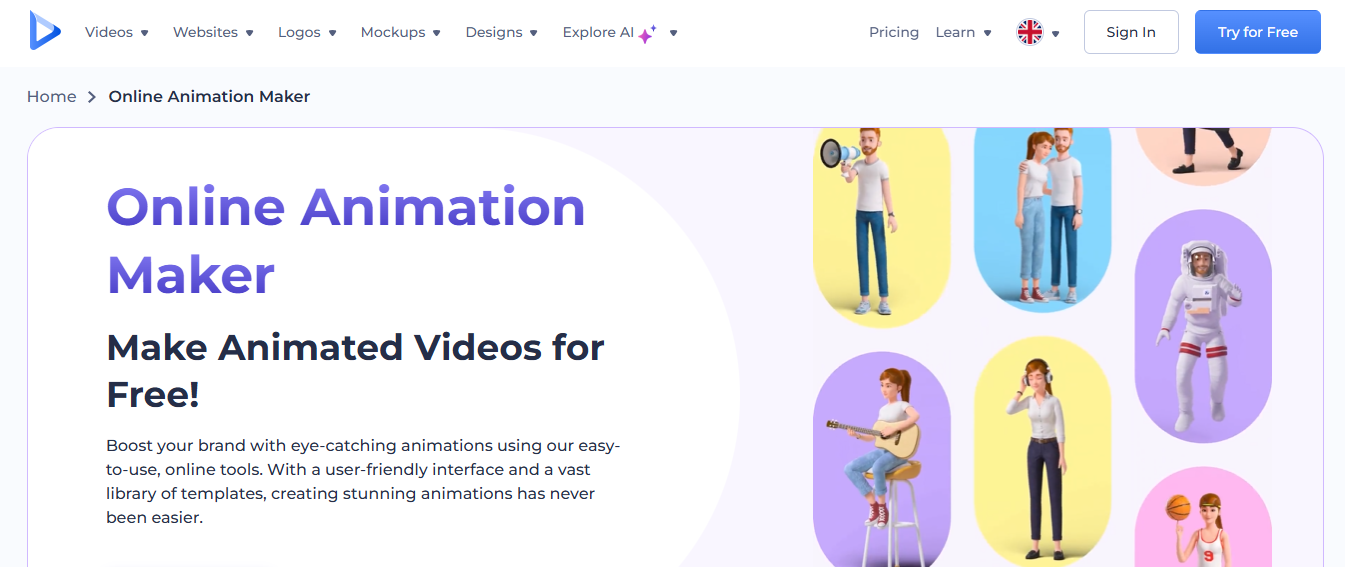
Task: Click the Try for Free button
Action: 1258,32
